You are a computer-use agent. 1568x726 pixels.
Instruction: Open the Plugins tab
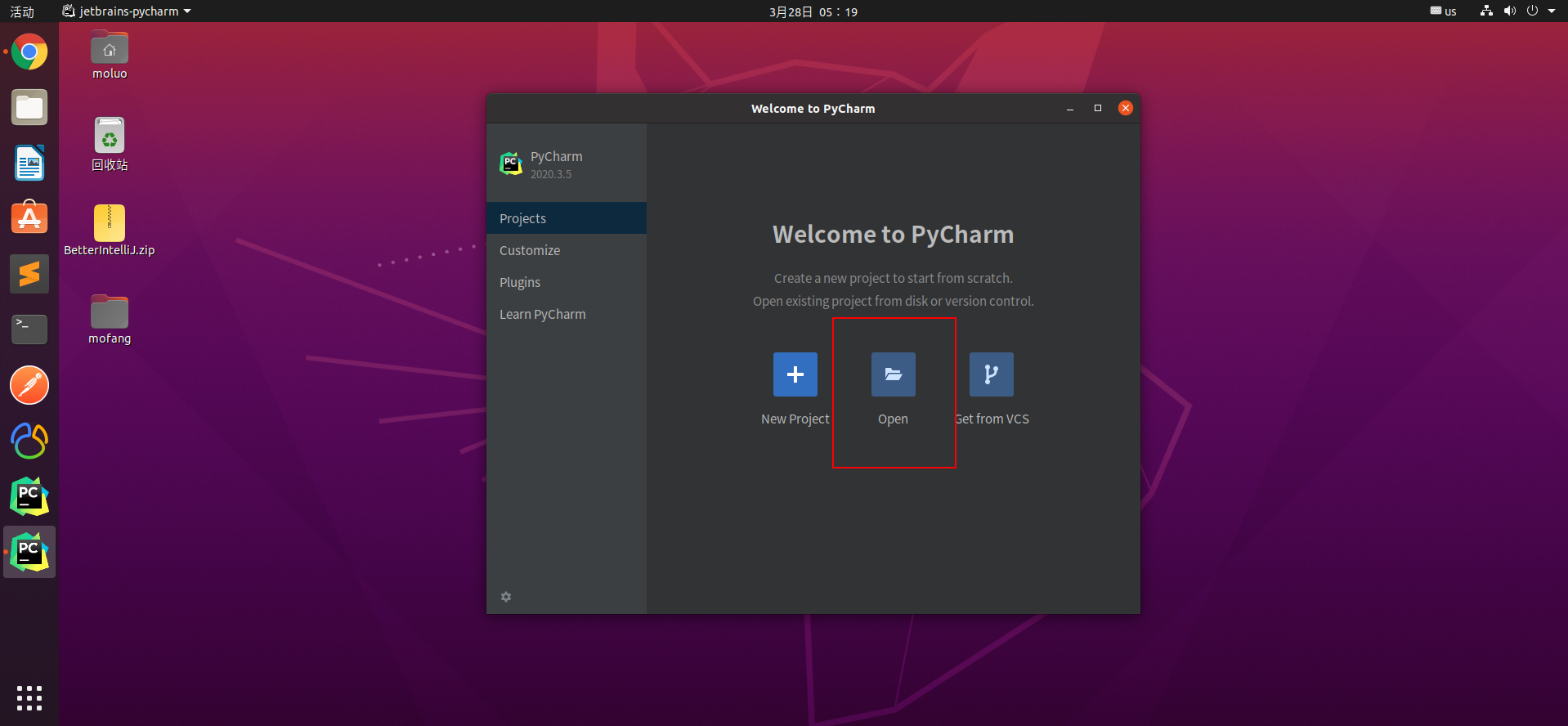tap(567, 282)
